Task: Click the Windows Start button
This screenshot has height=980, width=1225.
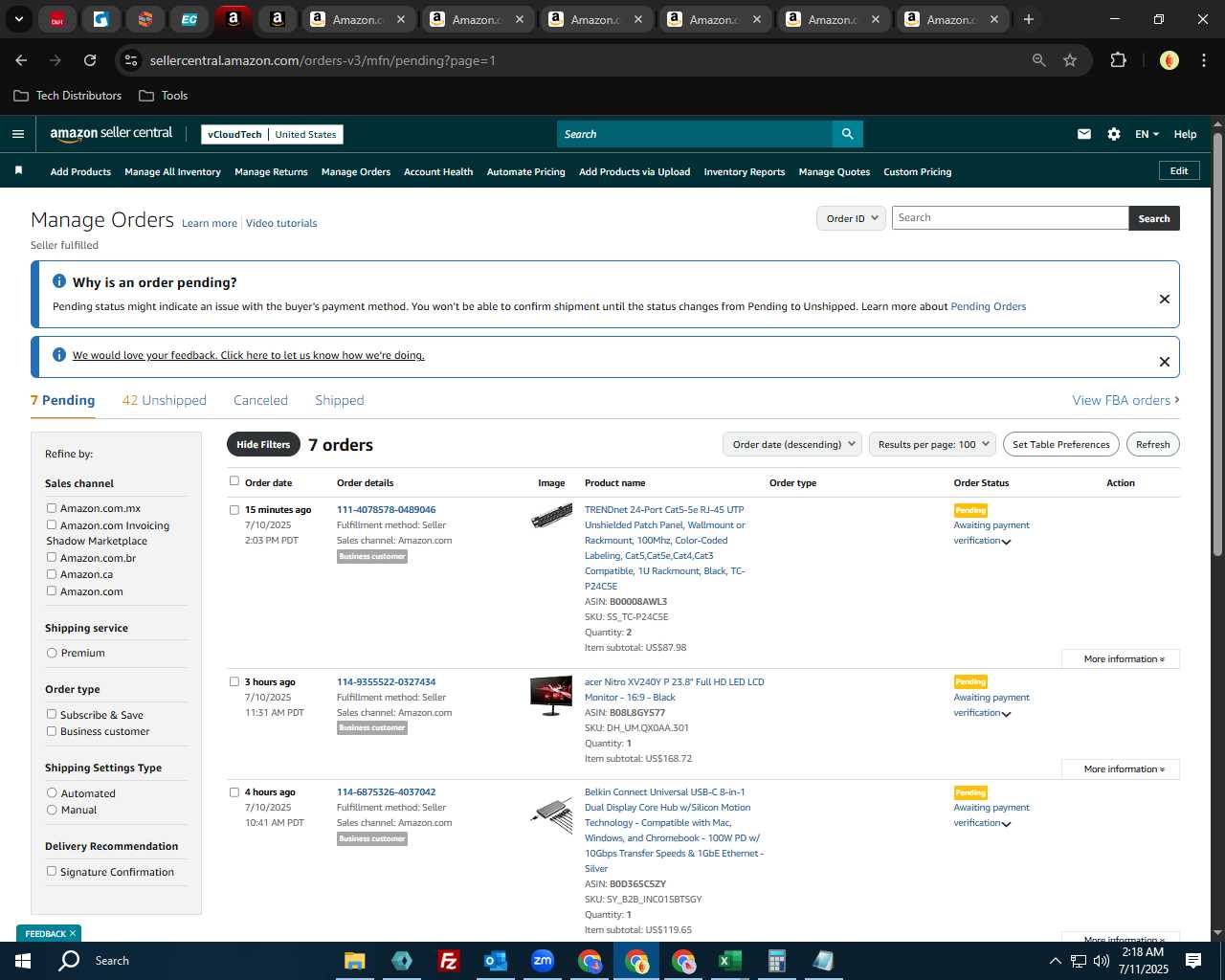Action: coord(22,961)
